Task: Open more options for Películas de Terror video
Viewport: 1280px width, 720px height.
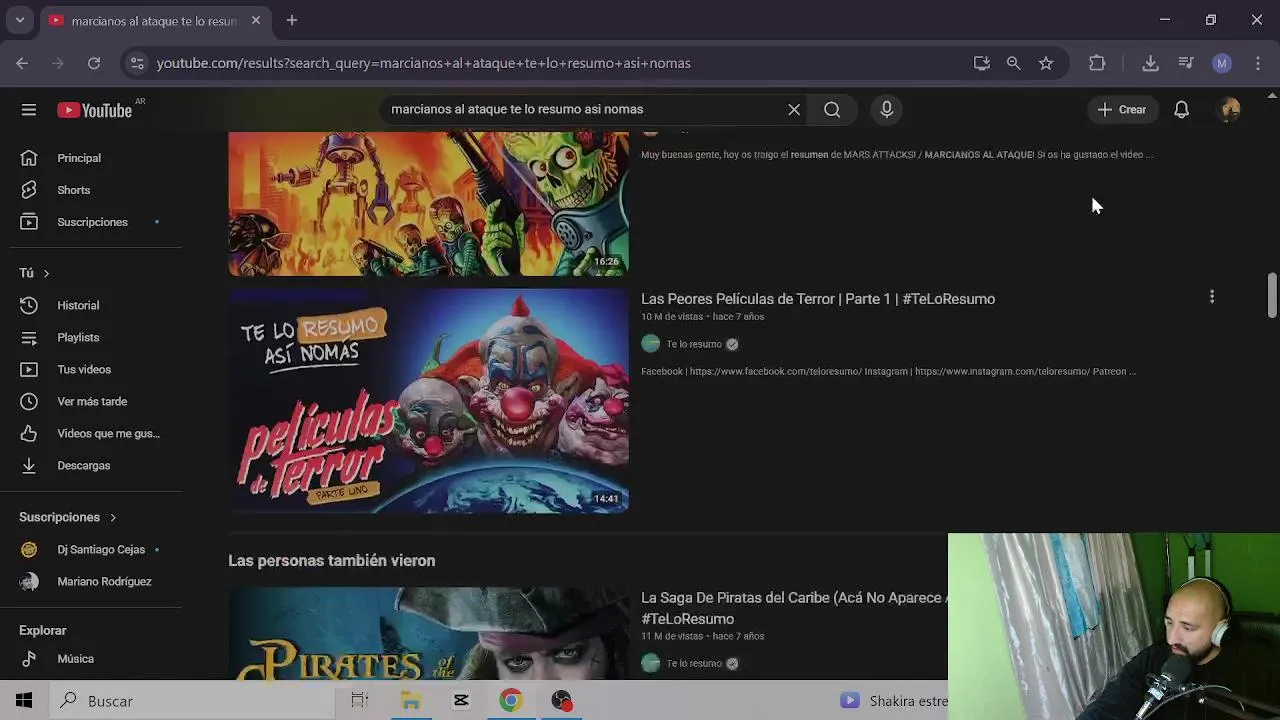Action: [1212, 297]
